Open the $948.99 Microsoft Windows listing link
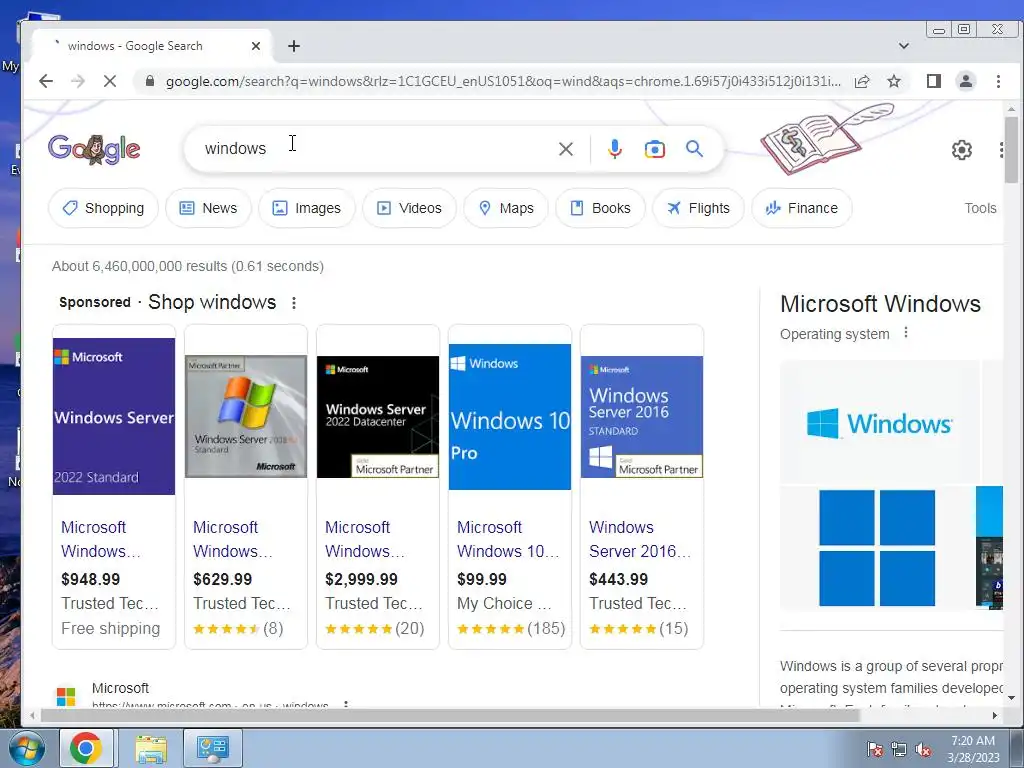Screen dimensions: 1024x768 pos(101,539)
